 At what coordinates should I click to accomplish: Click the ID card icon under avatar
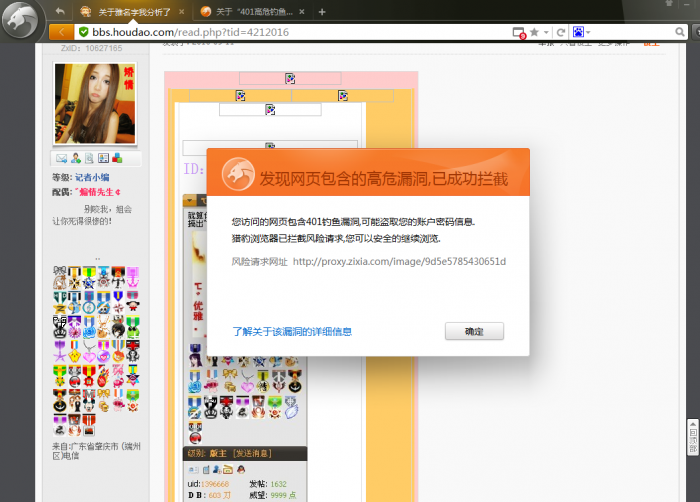coord(103,158)
